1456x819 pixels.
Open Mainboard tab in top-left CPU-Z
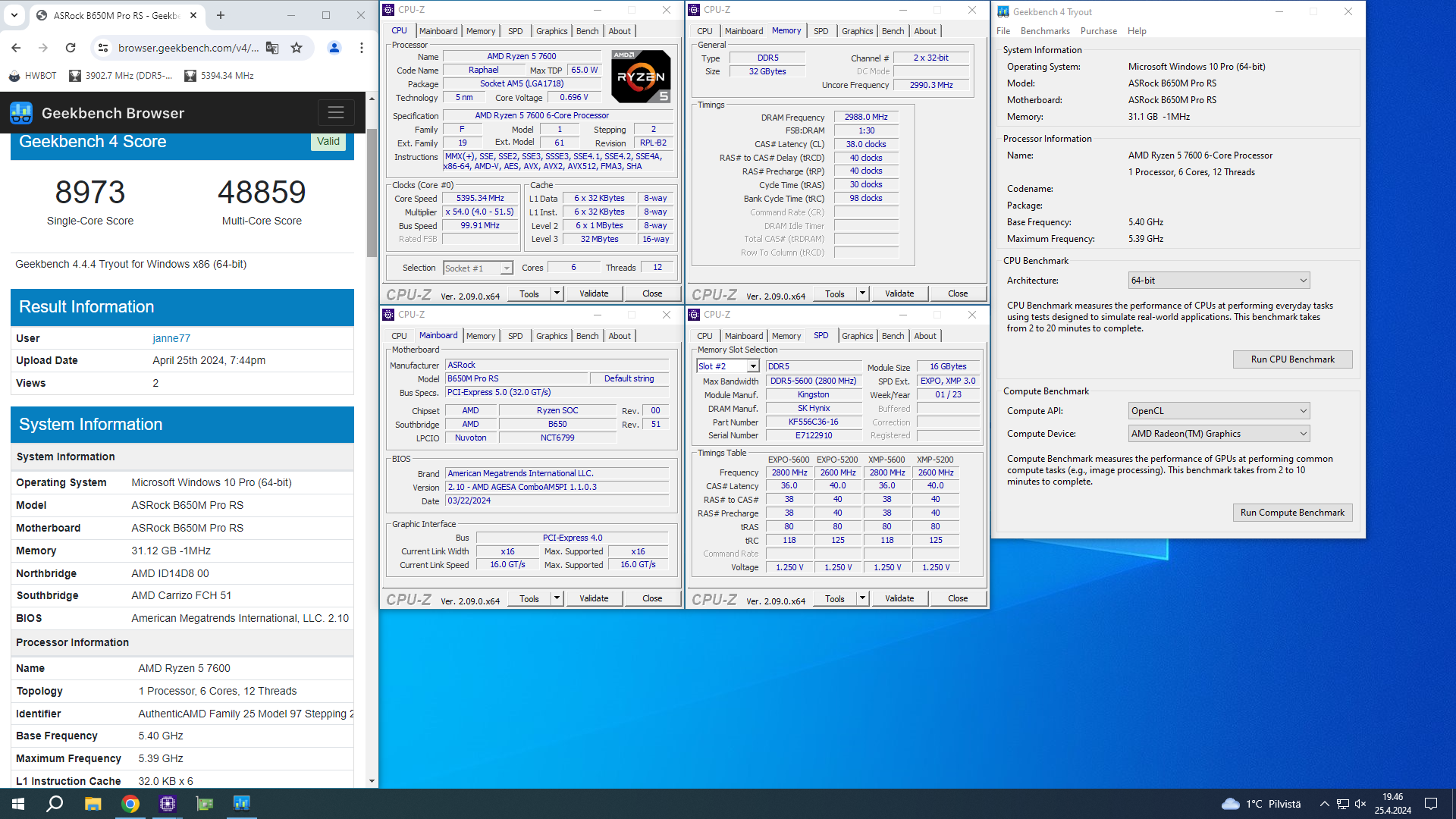click(438, 31)
